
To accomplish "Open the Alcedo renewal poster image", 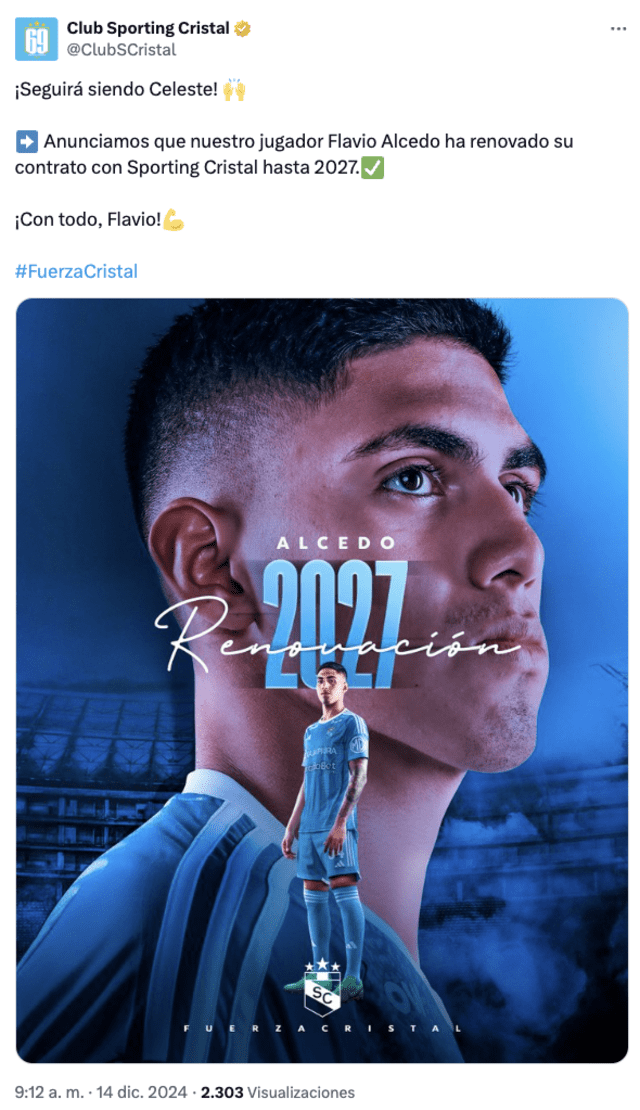I will [322, 680].
